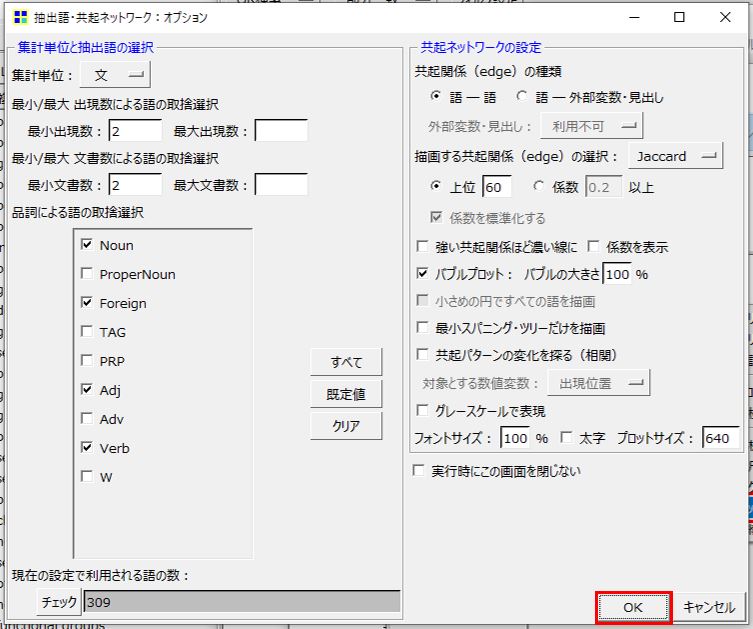Viewport: 753px width, 629px height.
Task: Enable the PRP checkbox
Action: point(86,361)
